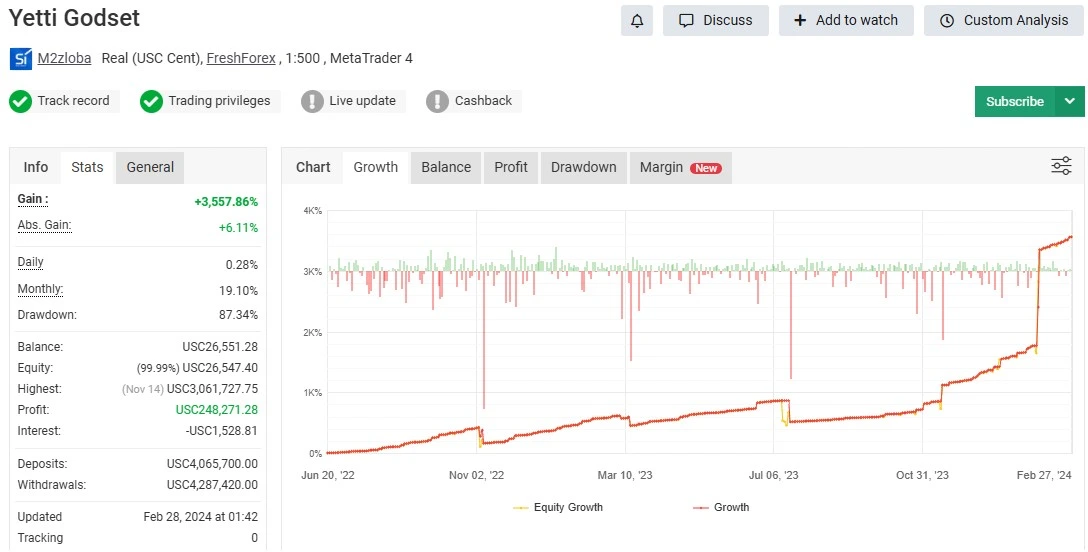The height and width of the screenshot is (552, 1088).
Task: Select the Margin tab marked New
Action: coord(680,167)
